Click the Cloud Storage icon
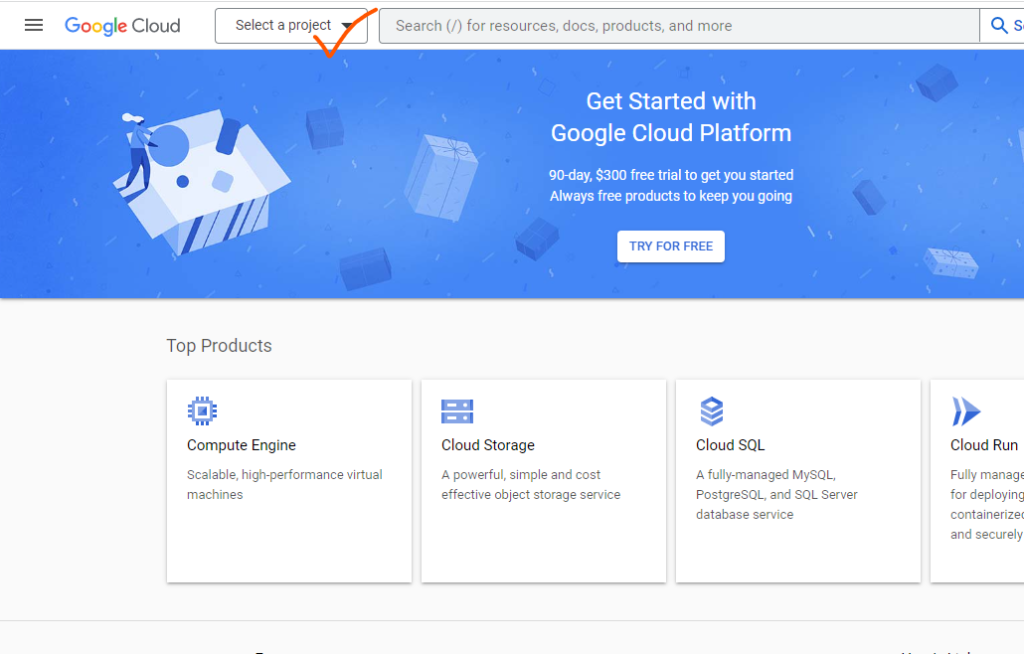The height and width of the screenshot is (654, 1024). point(457,411)
